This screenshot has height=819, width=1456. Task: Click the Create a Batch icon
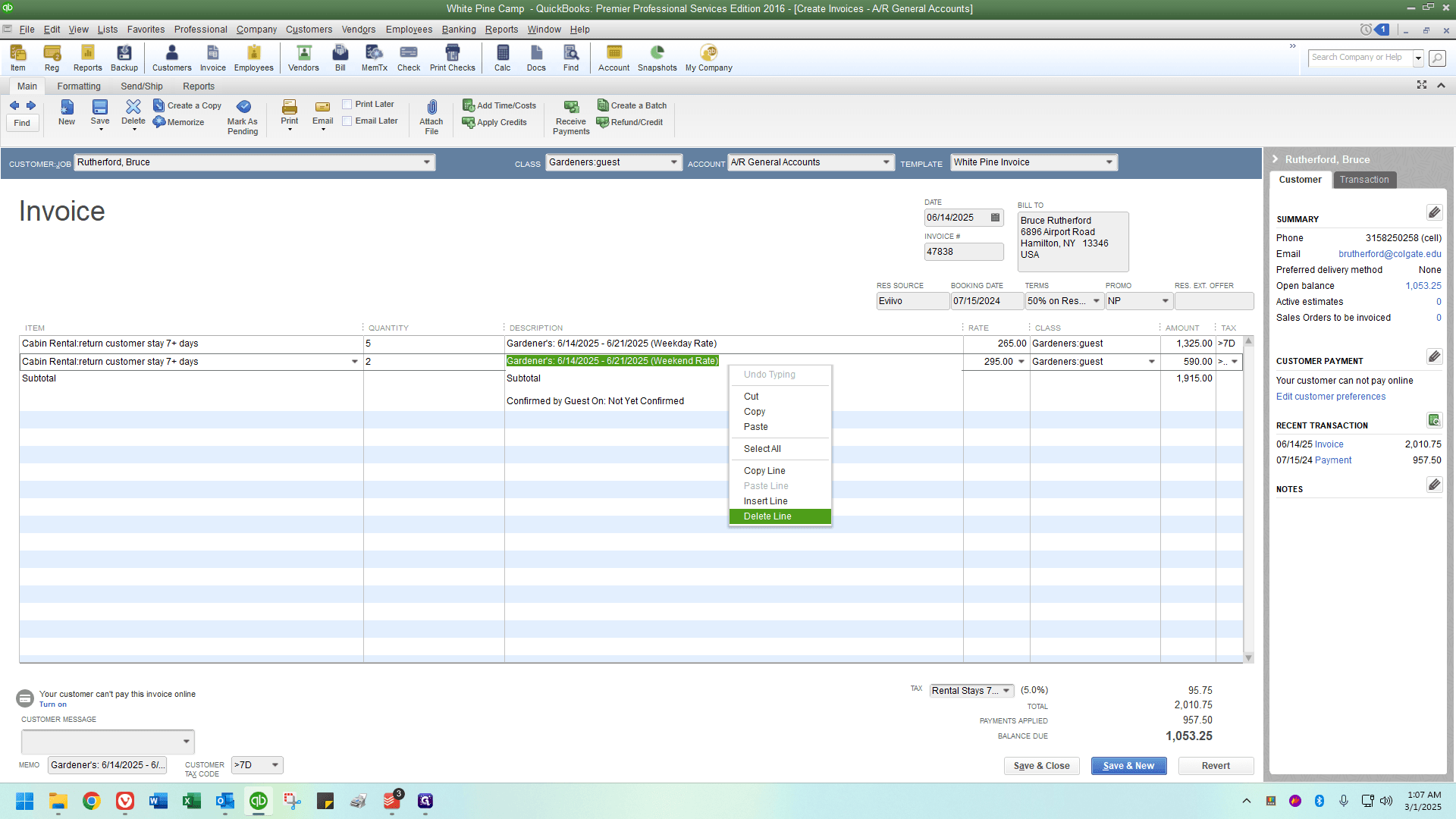pos(632,105)
